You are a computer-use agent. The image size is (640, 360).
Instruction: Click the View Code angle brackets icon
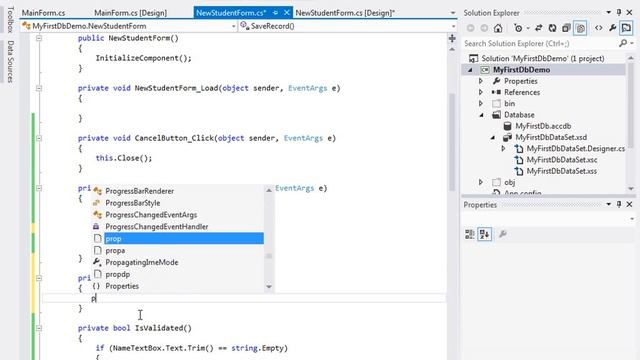pyautogui.click(x=598, y=28)
